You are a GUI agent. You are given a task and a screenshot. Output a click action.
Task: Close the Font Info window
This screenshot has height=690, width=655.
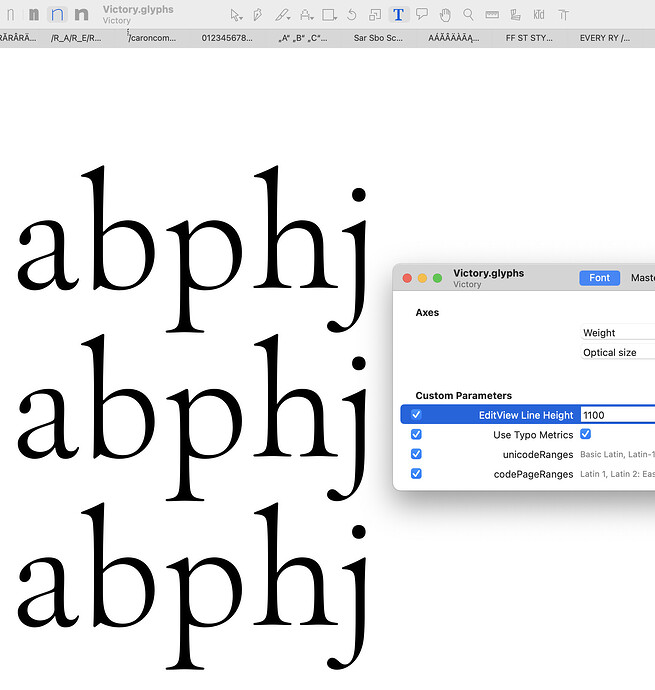[x=407, y=278]
